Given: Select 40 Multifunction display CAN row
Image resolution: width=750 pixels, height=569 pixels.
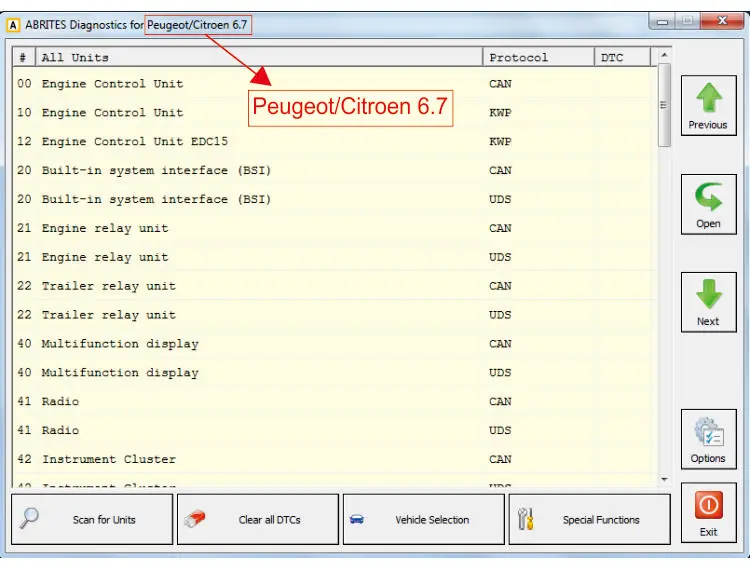Looking at the screenshot, I should (335, 344).
